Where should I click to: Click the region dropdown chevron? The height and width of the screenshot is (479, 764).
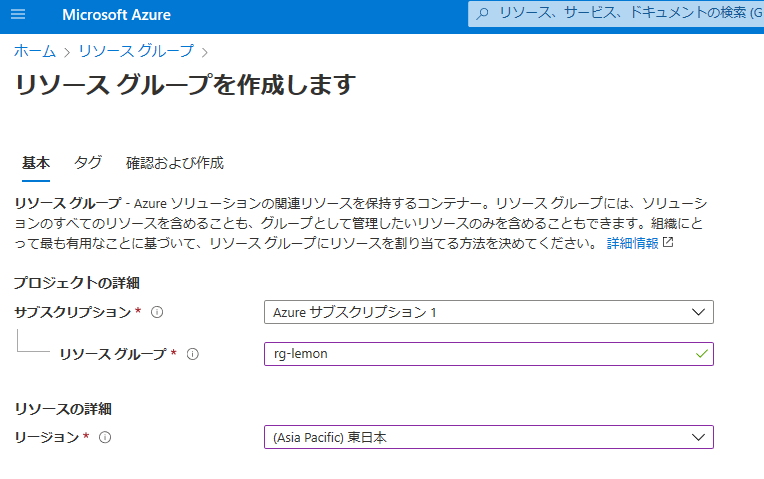coord(698,437)
